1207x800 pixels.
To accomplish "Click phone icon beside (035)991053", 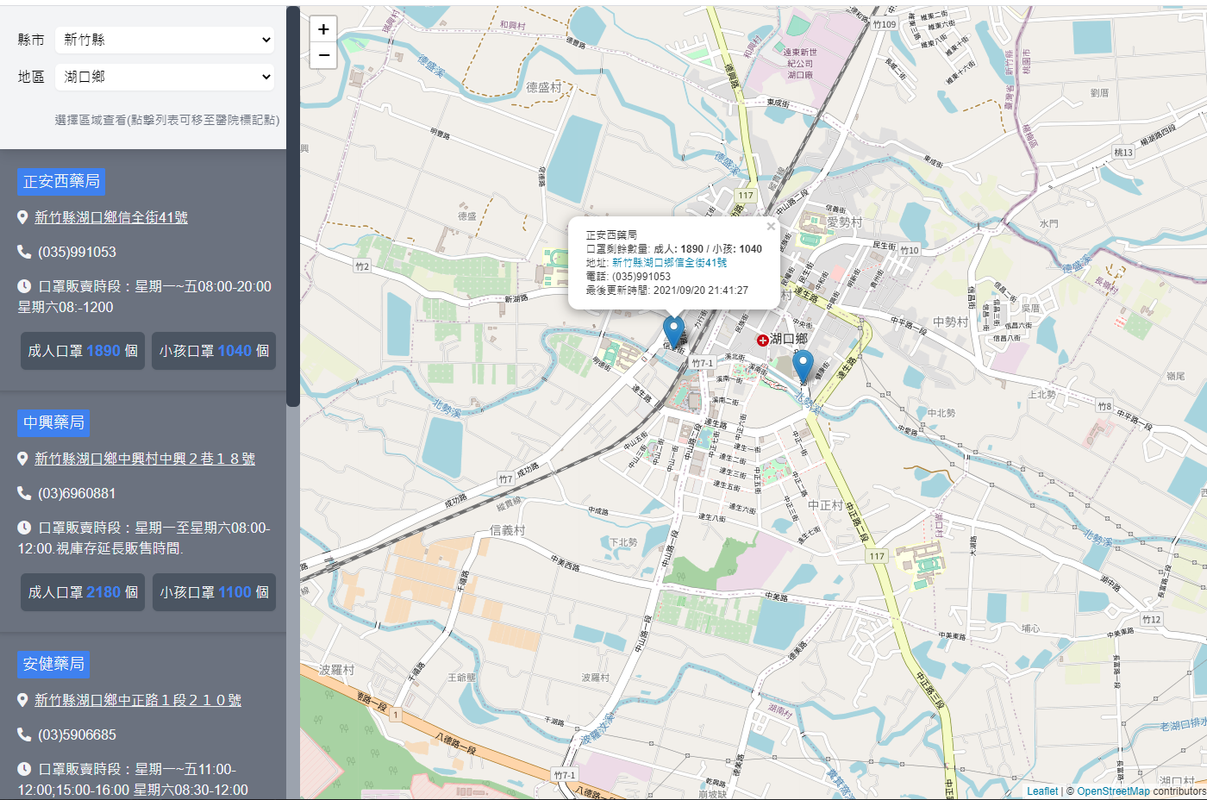I will (24, 252).
